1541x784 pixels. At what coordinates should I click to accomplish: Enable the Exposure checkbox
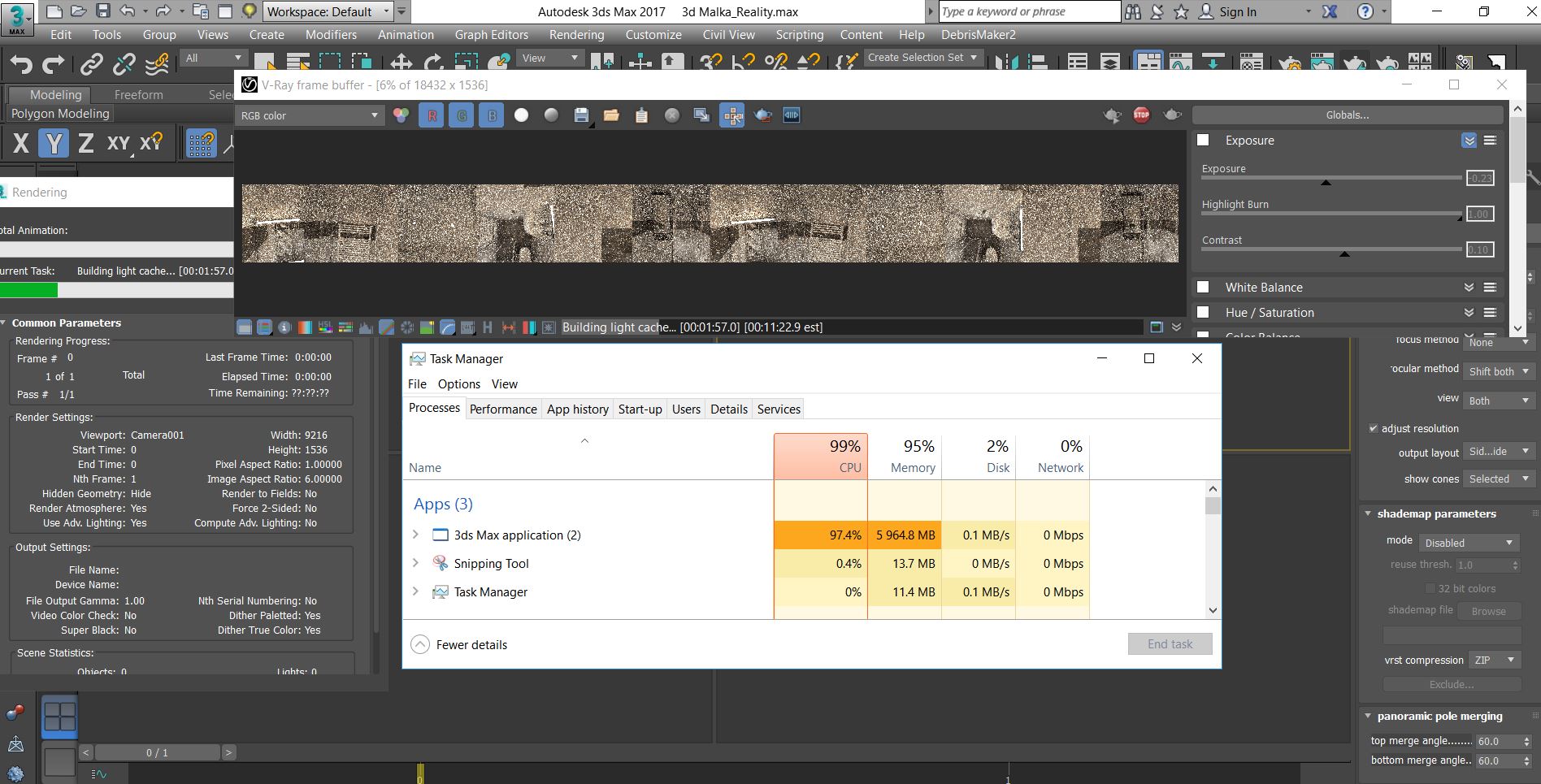click(1203, 140)
